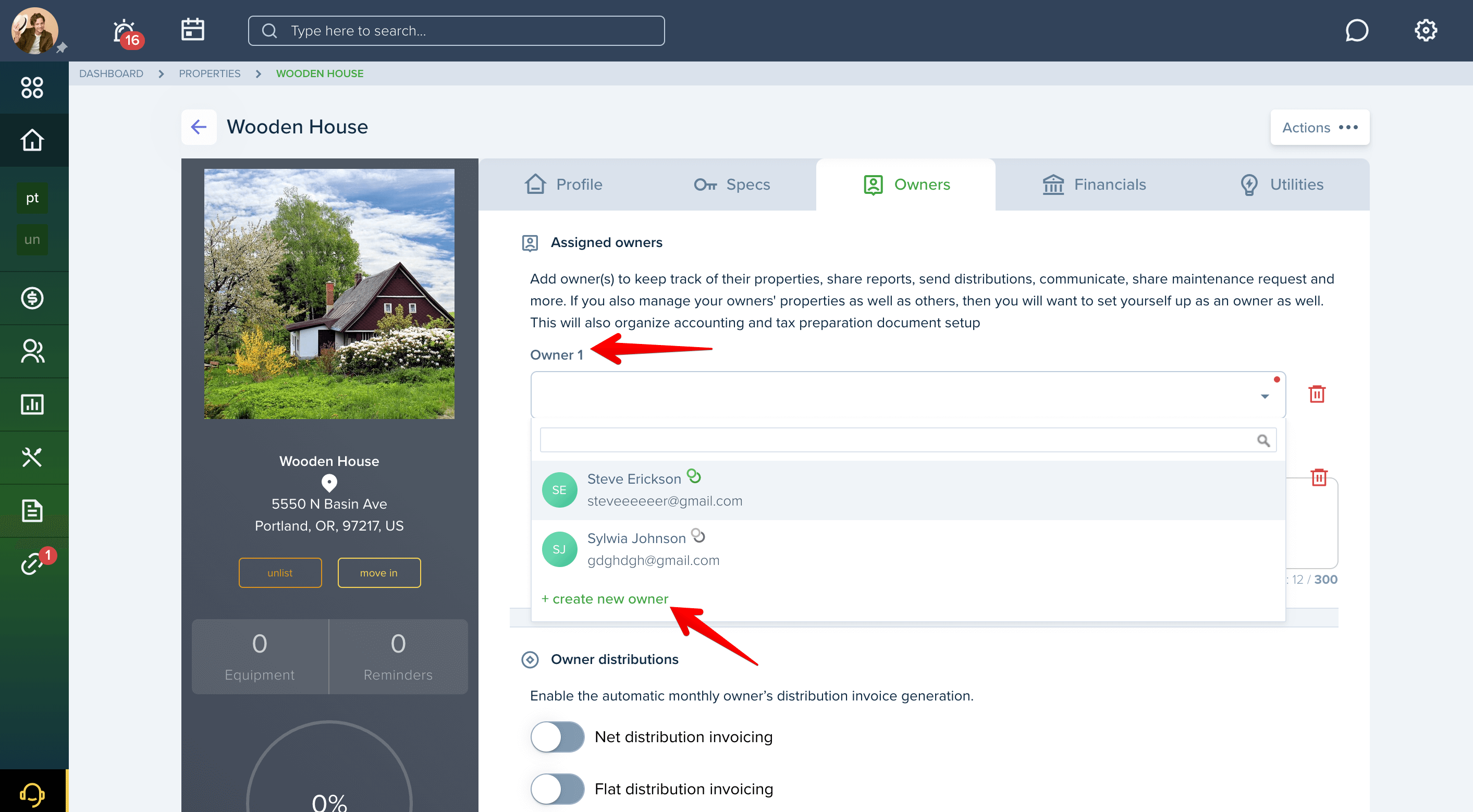Open the dashboard grid icon in sidebar

(32, 88)
